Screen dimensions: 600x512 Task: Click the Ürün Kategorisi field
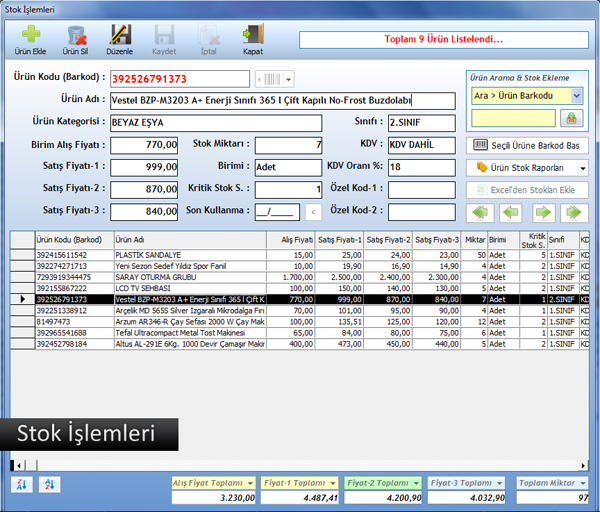tap(216, 123)
